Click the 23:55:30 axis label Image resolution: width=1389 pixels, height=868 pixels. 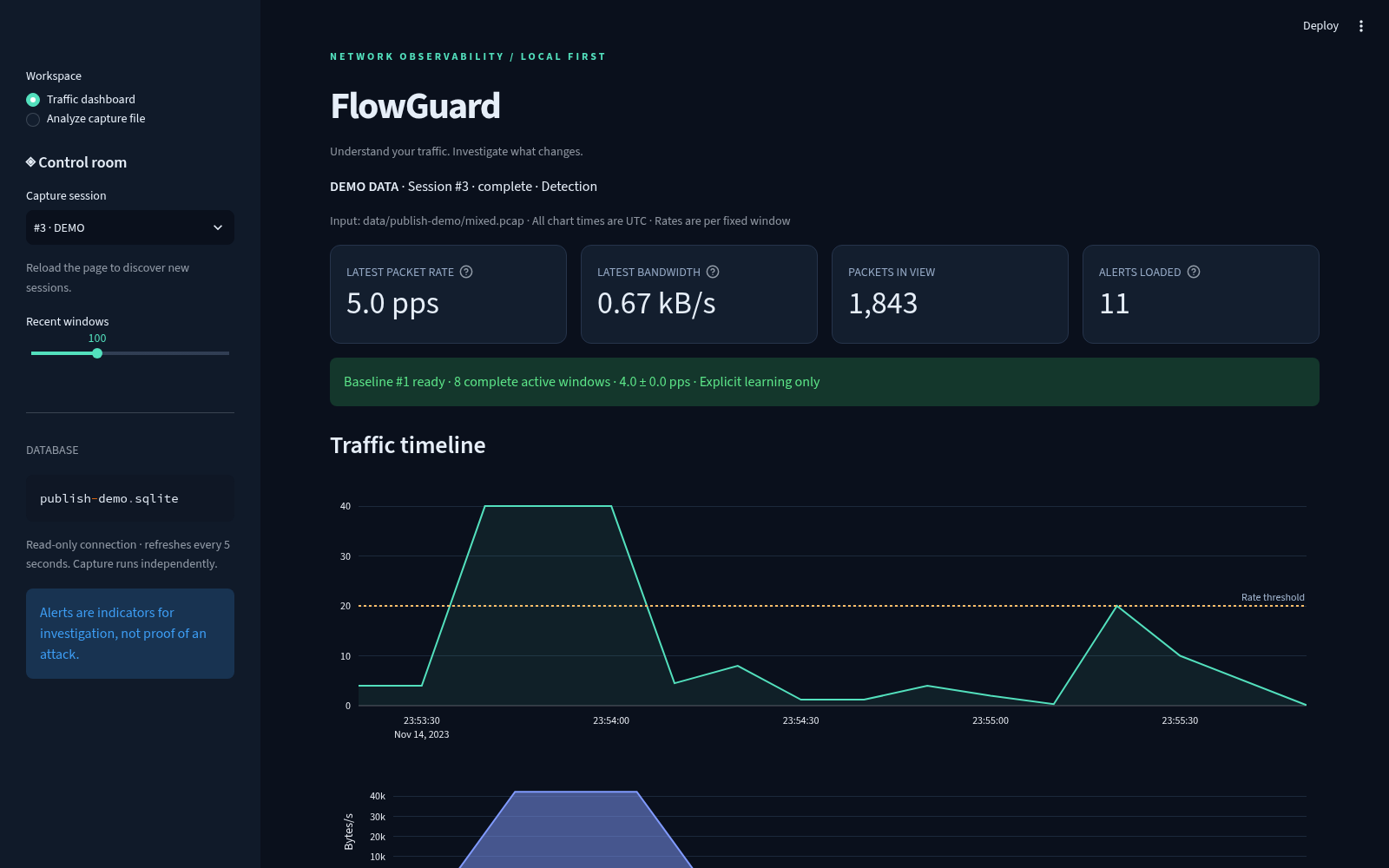tap(1180, 720)
